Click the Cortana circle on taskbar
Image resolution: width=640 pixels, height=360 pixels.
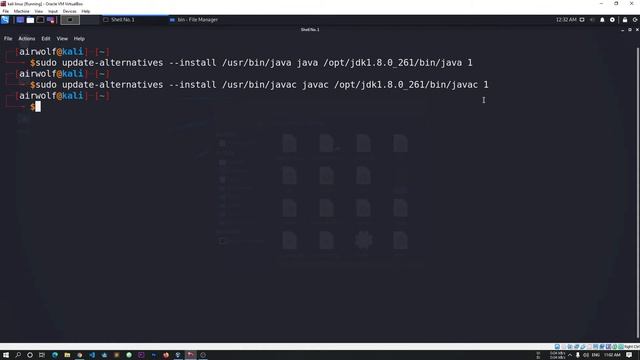[x=30, y=355]
